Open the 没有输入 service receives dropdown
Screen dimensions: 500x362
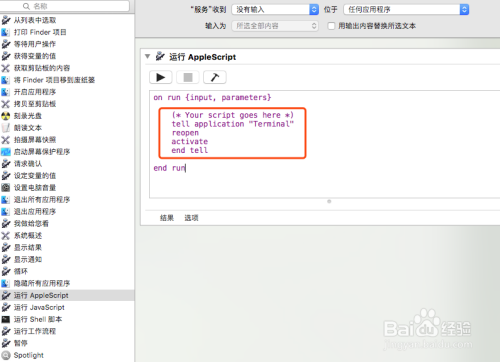click(x=275, y=9)
